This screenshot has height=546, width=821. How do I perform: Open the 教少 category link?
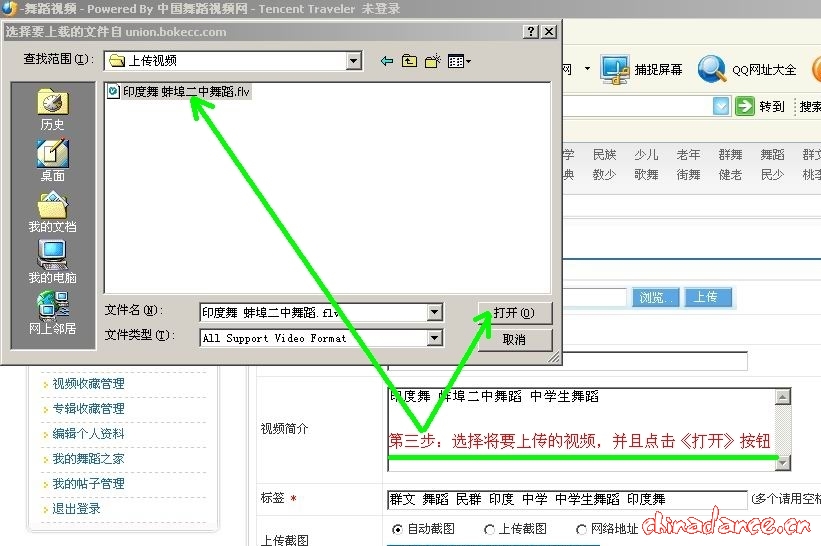(604, 174)
